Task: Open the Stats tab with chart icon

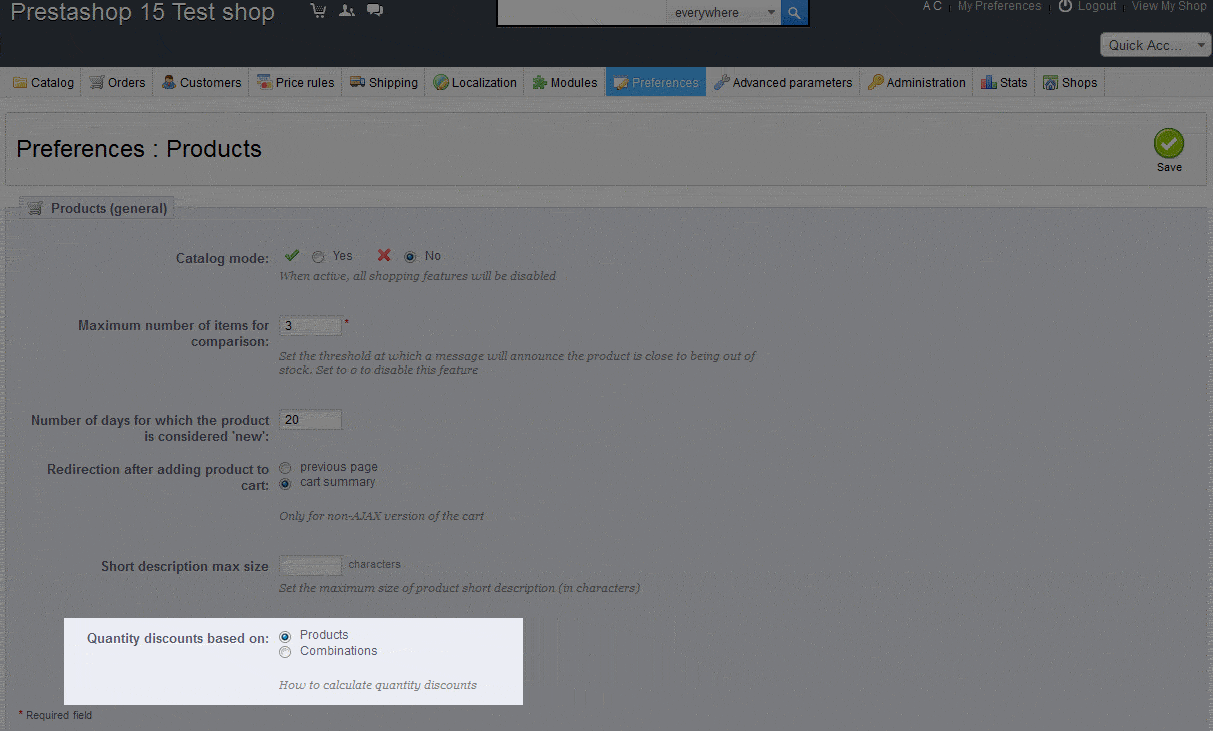Action: [x=1004, y=83]
